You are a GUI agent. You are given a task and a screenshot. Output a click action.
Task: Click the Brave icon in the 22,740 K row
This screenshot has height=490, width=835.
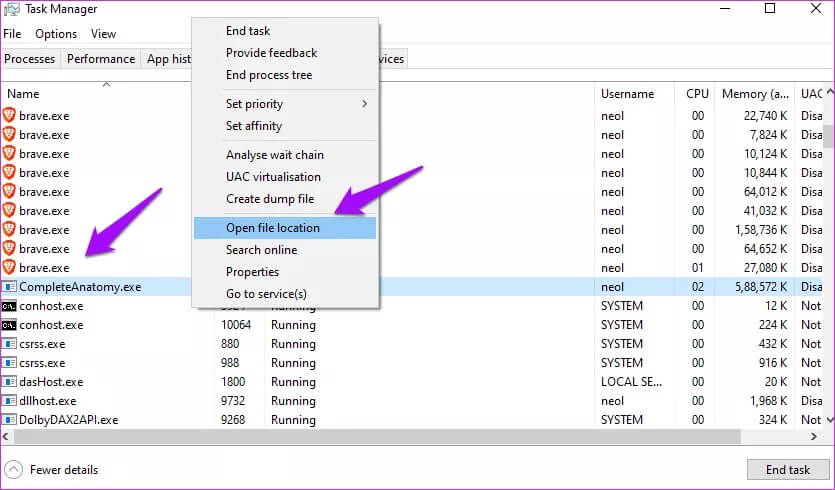pos(9,115)
